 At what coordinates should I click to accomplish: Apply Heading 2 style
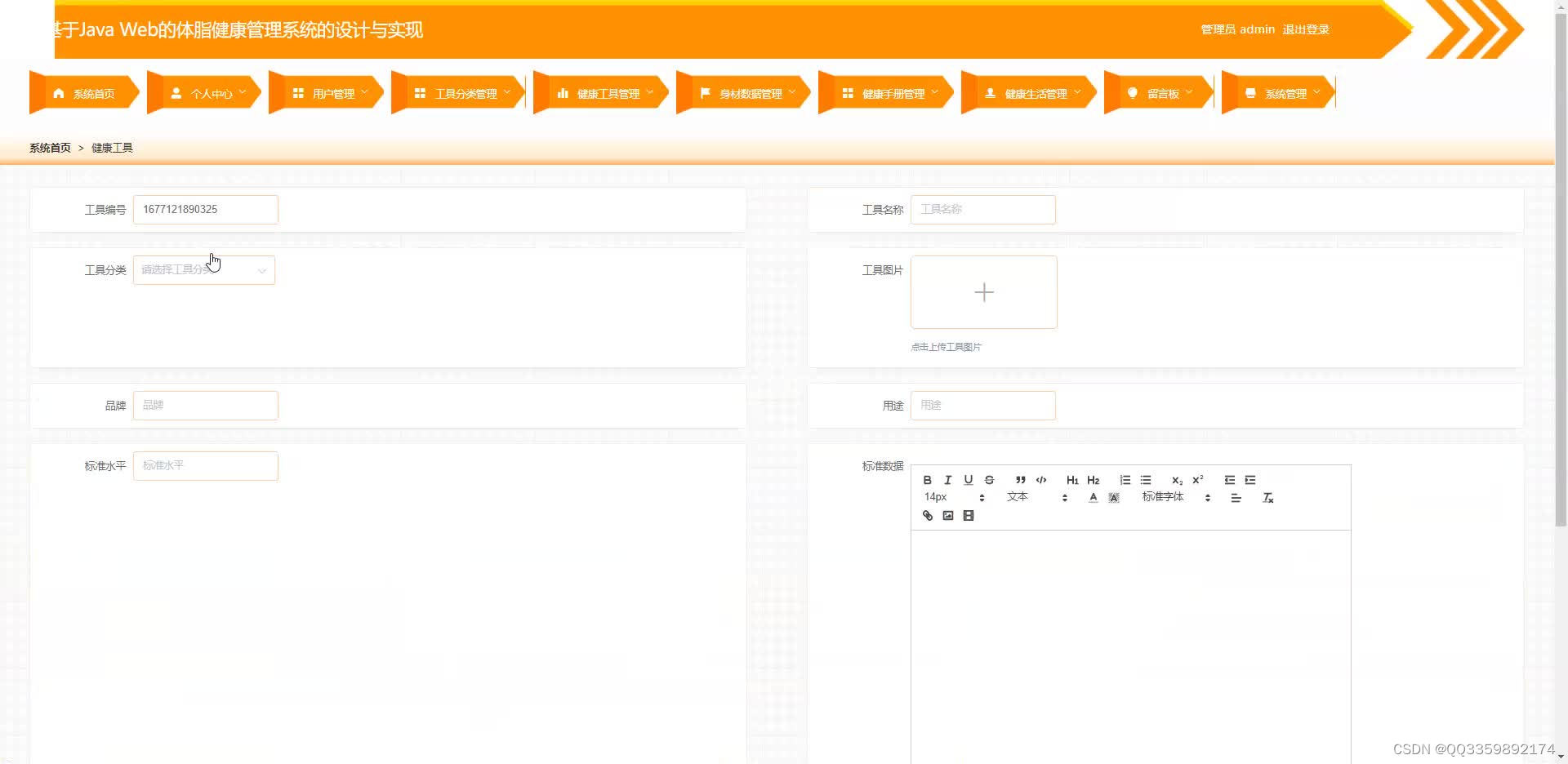point(1094,480)
